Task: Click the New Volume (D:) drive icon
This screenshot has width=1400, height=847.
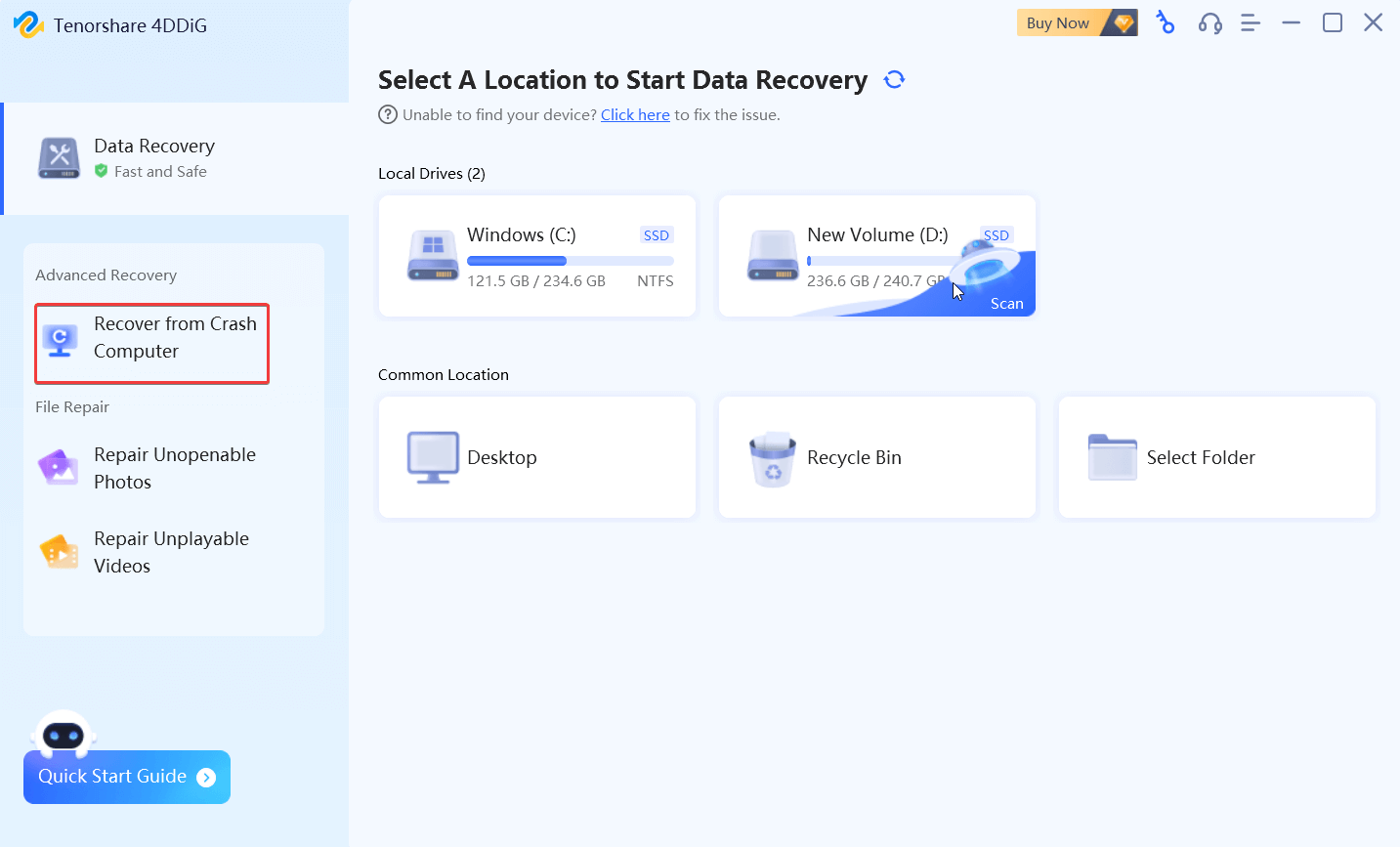Action: coord(773,256)
